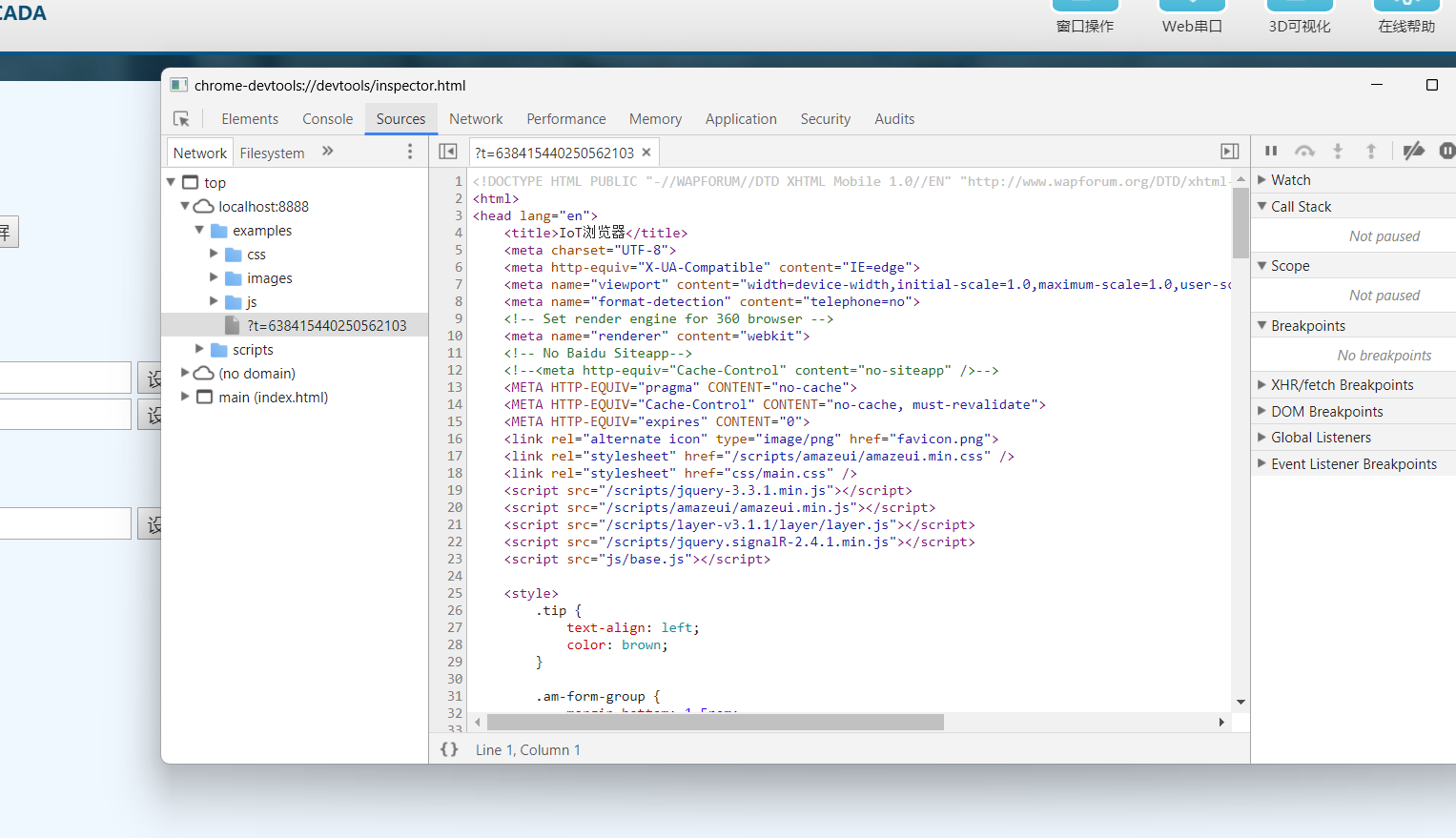Open the 在线帮助 toolbar icon
Screen dimensions: 1456x838
coord(1406,18)
